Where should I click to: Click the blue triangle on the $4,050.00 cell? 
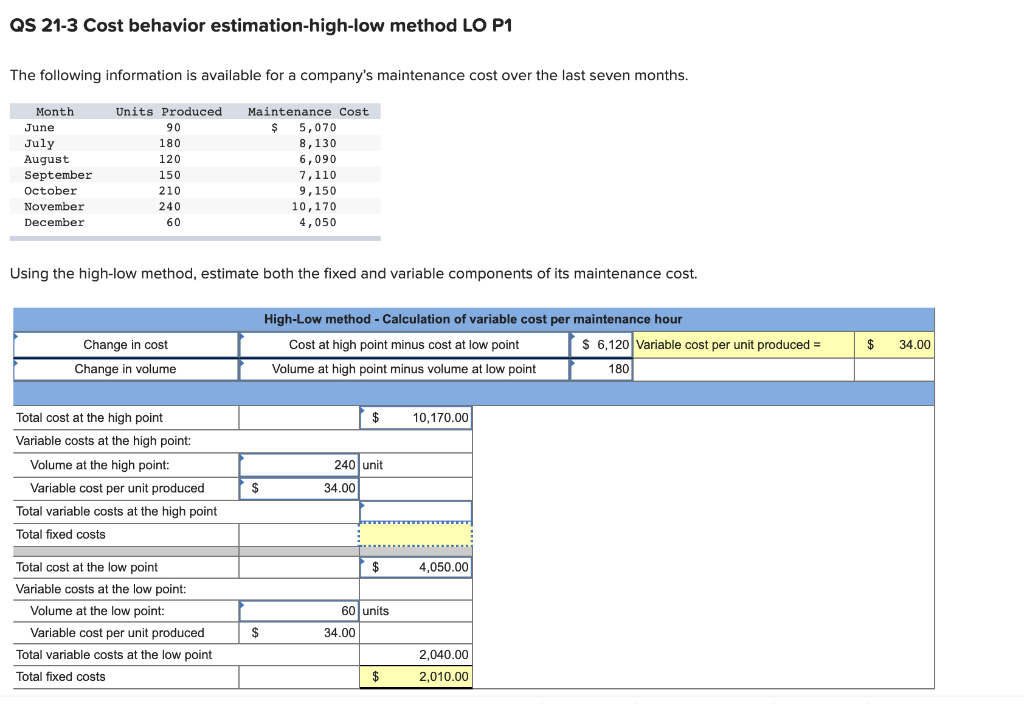[364, 560]
